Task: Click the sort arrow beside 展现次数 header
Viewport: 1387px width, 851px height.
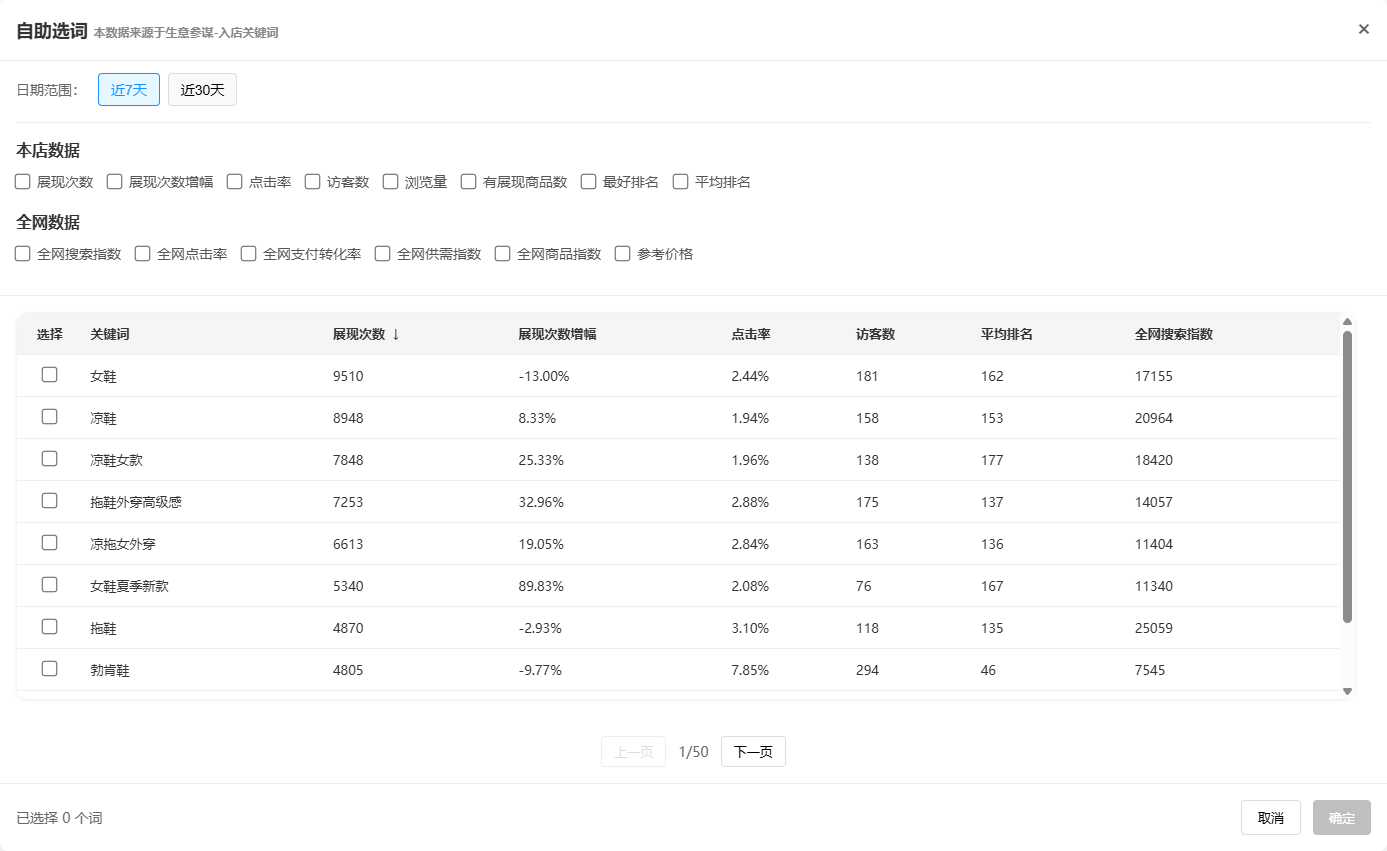Action: pyautogui.click(x=396, y=334)
